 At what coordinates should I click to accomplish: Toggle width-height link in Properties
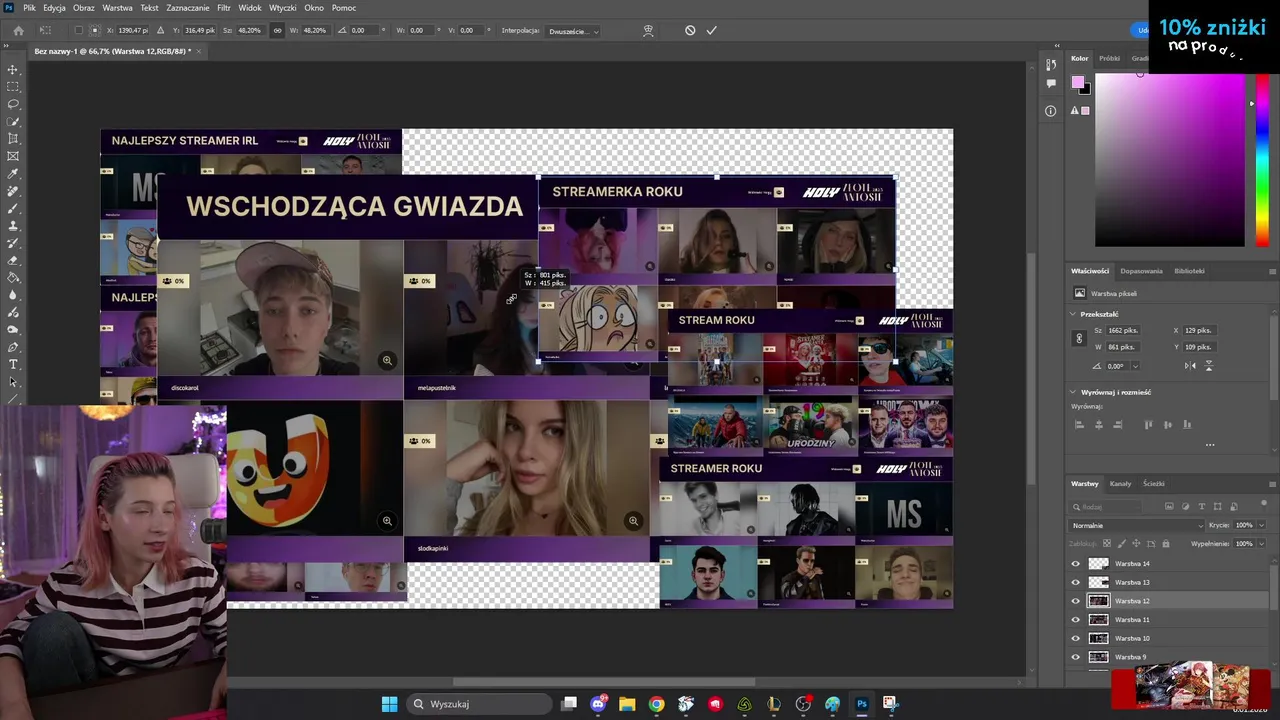point(1079,339)
